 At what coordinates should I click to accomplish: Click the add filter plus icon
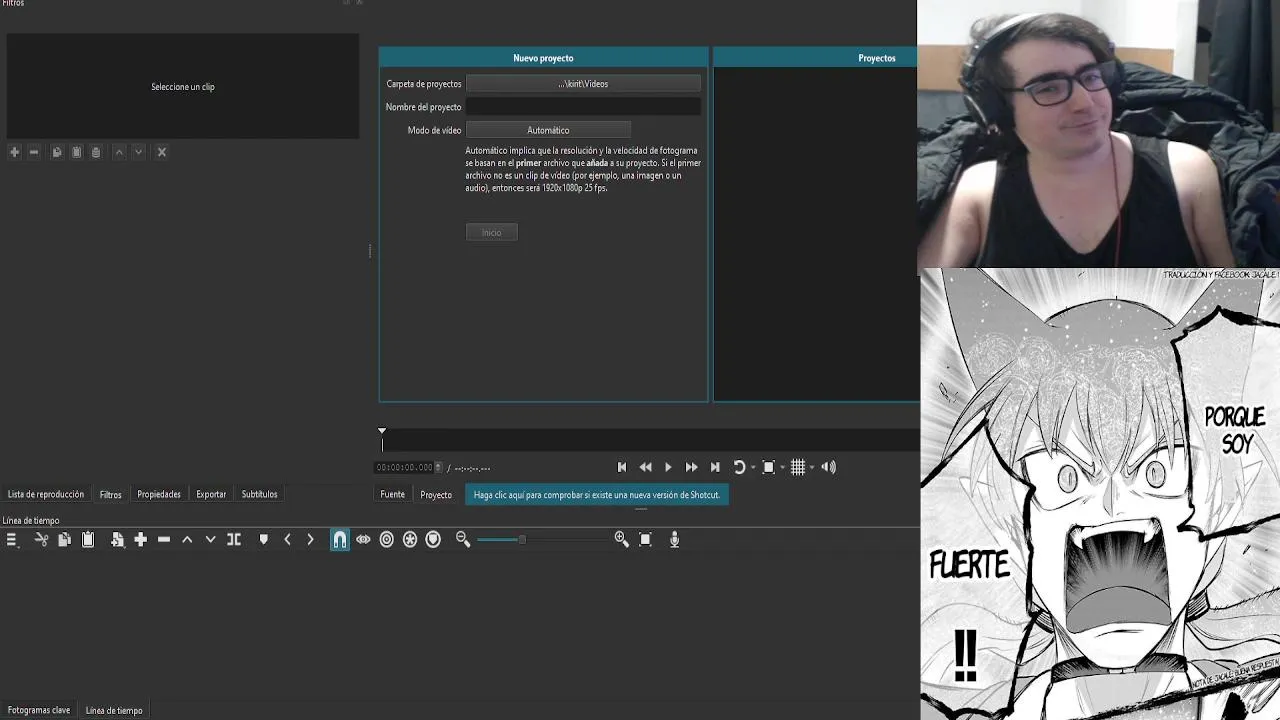pyautogui.click(x=14, y=152)
